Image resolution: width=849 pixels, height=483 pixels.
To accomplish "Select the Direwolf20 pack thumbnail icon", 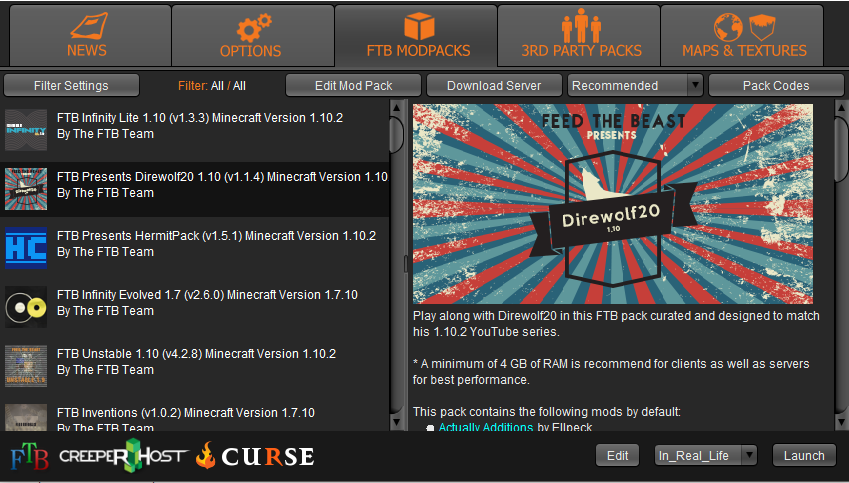I will (x=25, y=189).
